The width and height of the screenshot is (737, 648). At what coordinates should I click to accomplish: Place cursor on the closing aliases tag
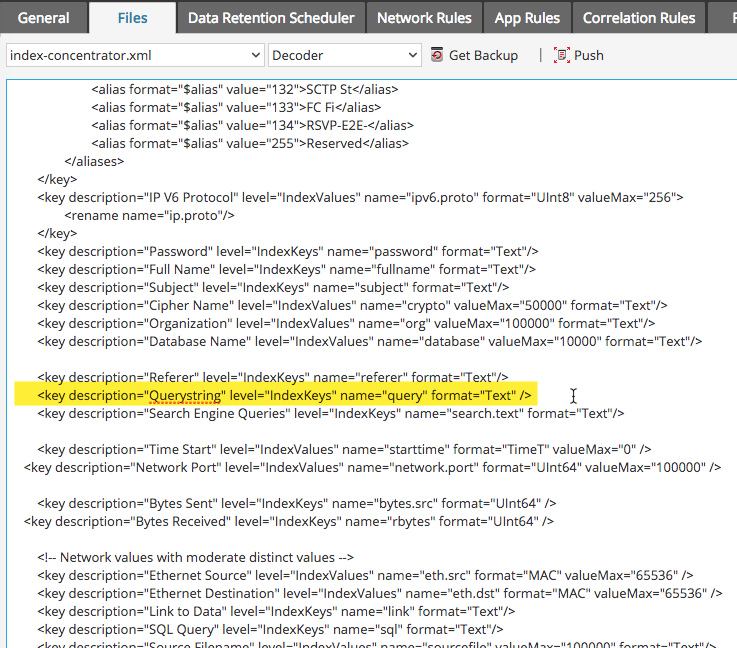point(94,161)
